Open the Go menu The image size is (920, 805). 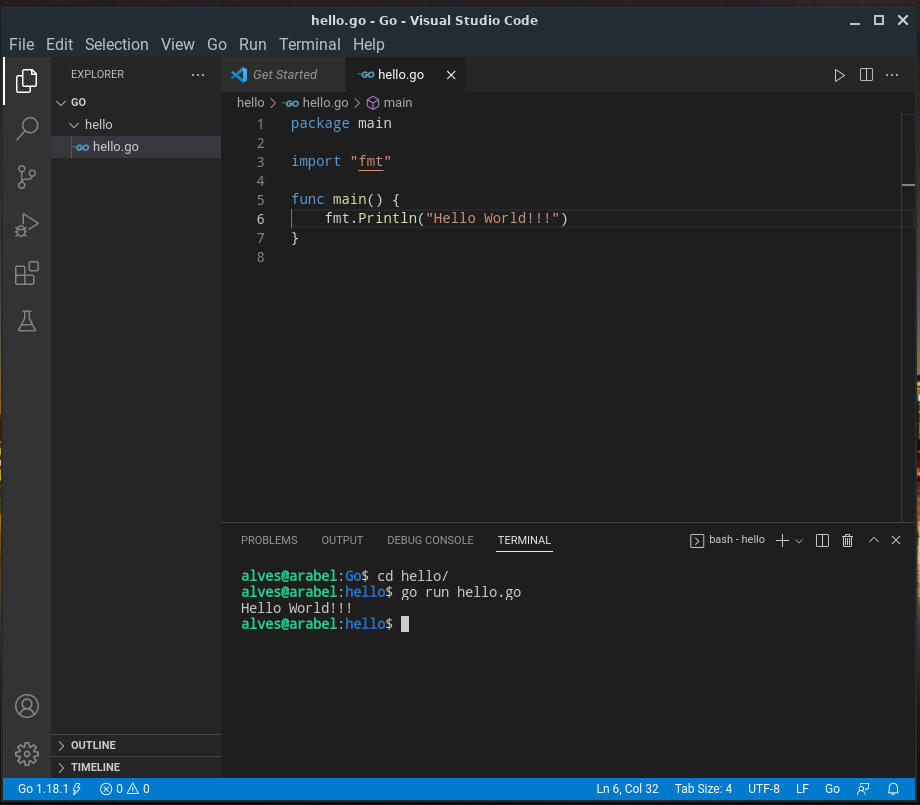click(x=217, y=45)
